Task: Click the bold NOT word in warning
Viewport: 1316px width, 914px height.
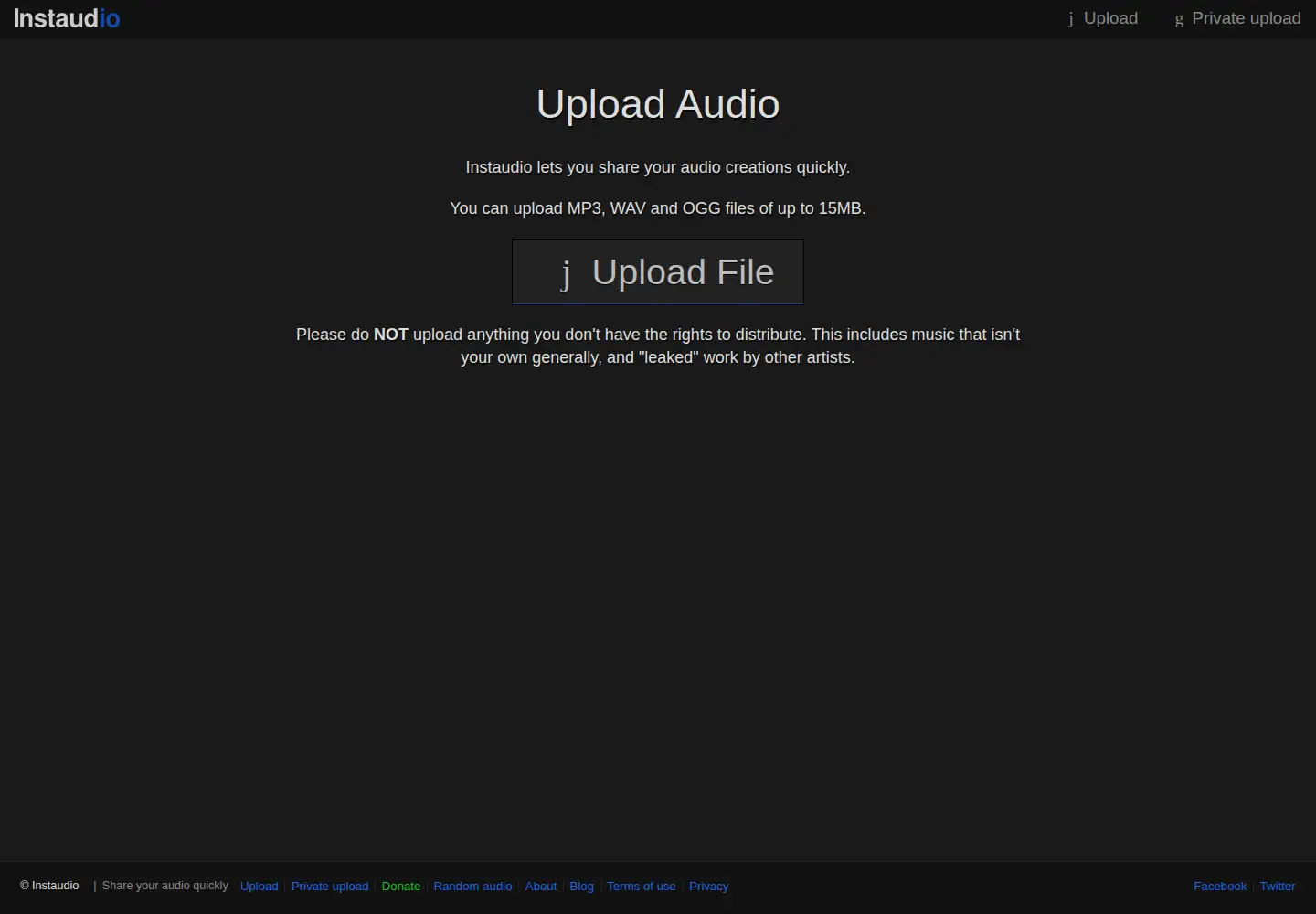Action: 391,335
